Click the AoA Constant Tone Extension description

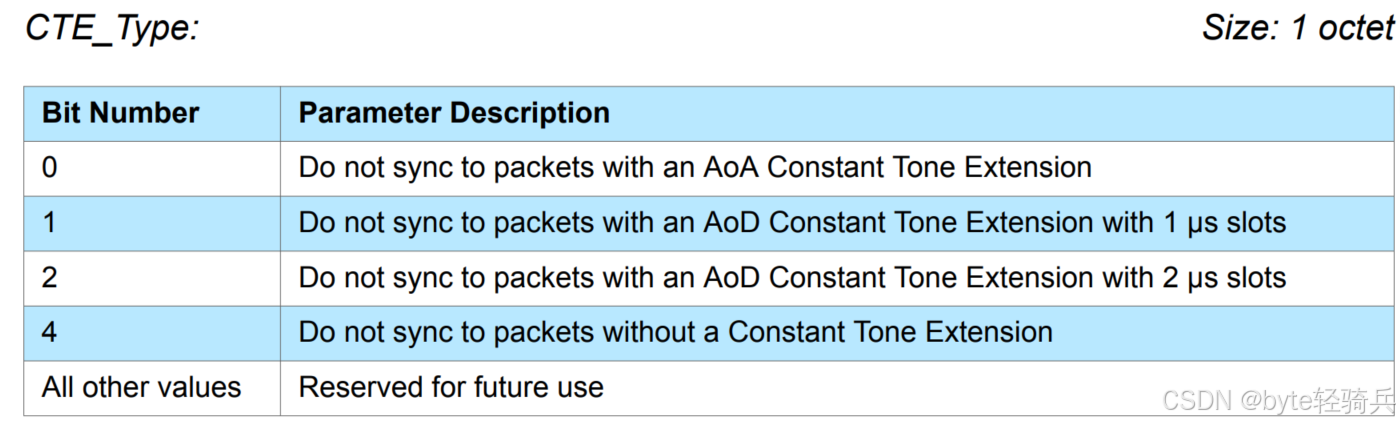click(x=694, y=167)
